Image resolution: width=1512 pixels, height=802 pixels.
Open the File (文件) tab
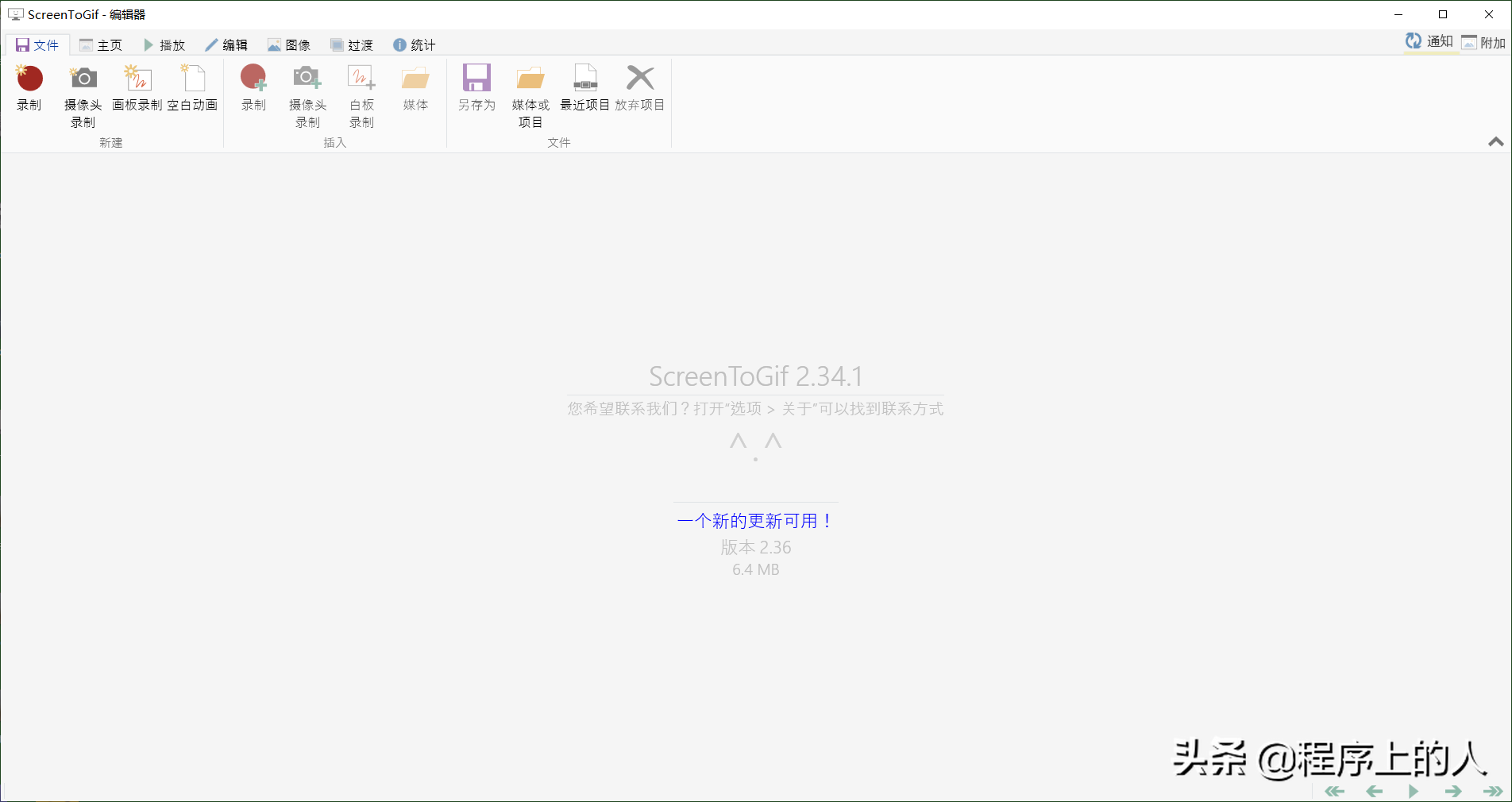pos(37,45)
